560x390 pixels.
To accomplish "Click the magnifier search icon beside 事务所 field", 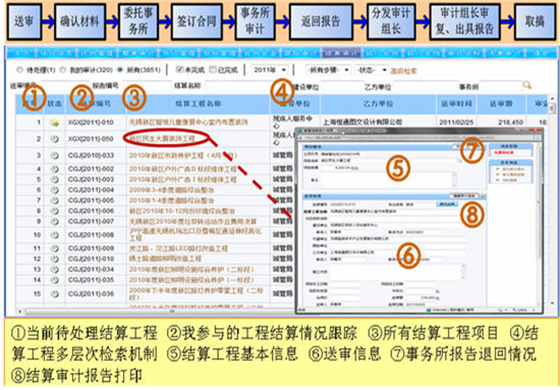I will click(x=527, y=85).
